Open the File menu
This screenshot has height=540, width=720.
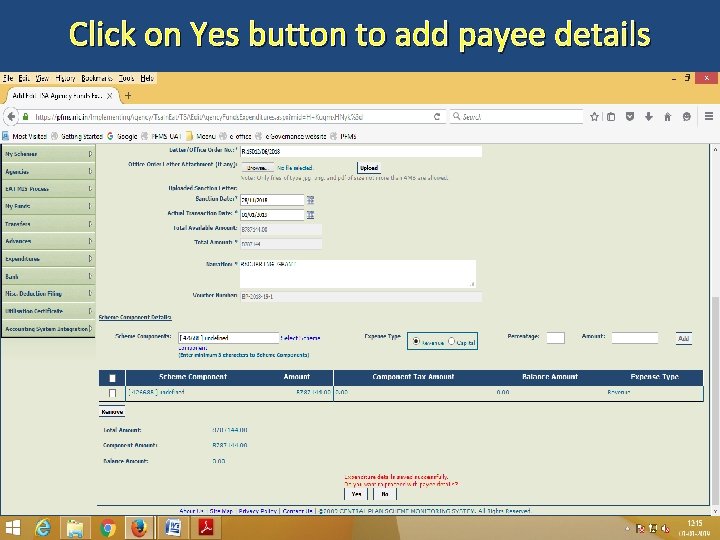pos(8,78)
